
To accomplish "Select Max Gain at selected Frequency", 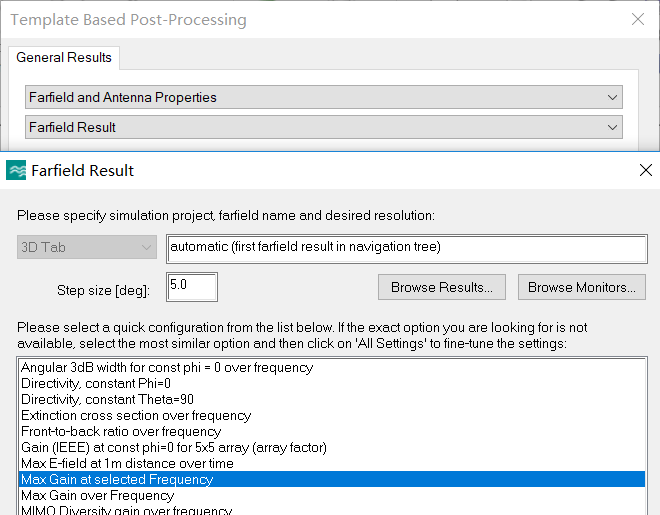I will tap(333, 479).
